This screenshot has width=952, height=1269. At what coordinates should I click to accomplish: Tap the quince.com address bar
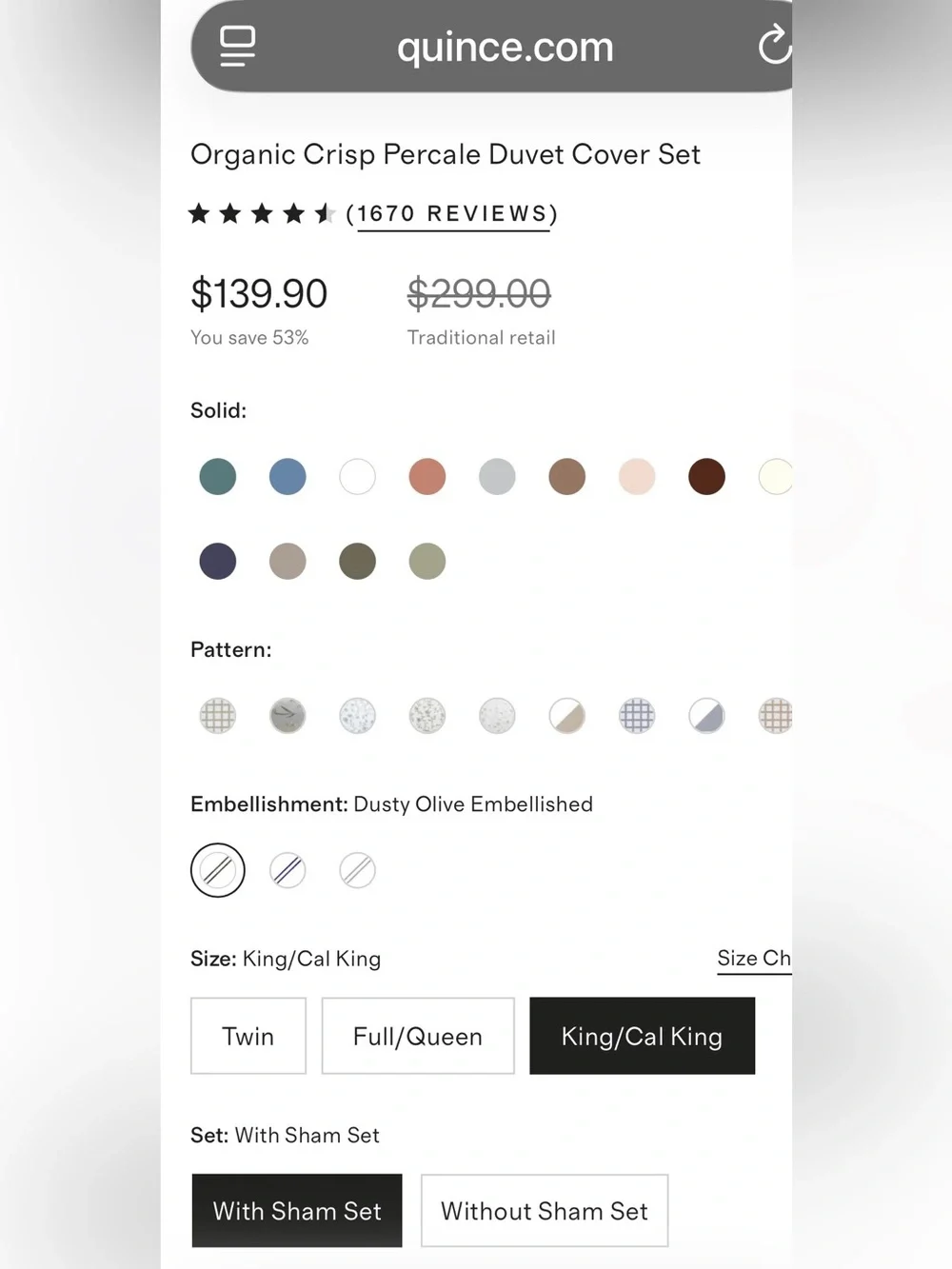tap(505, 46)
